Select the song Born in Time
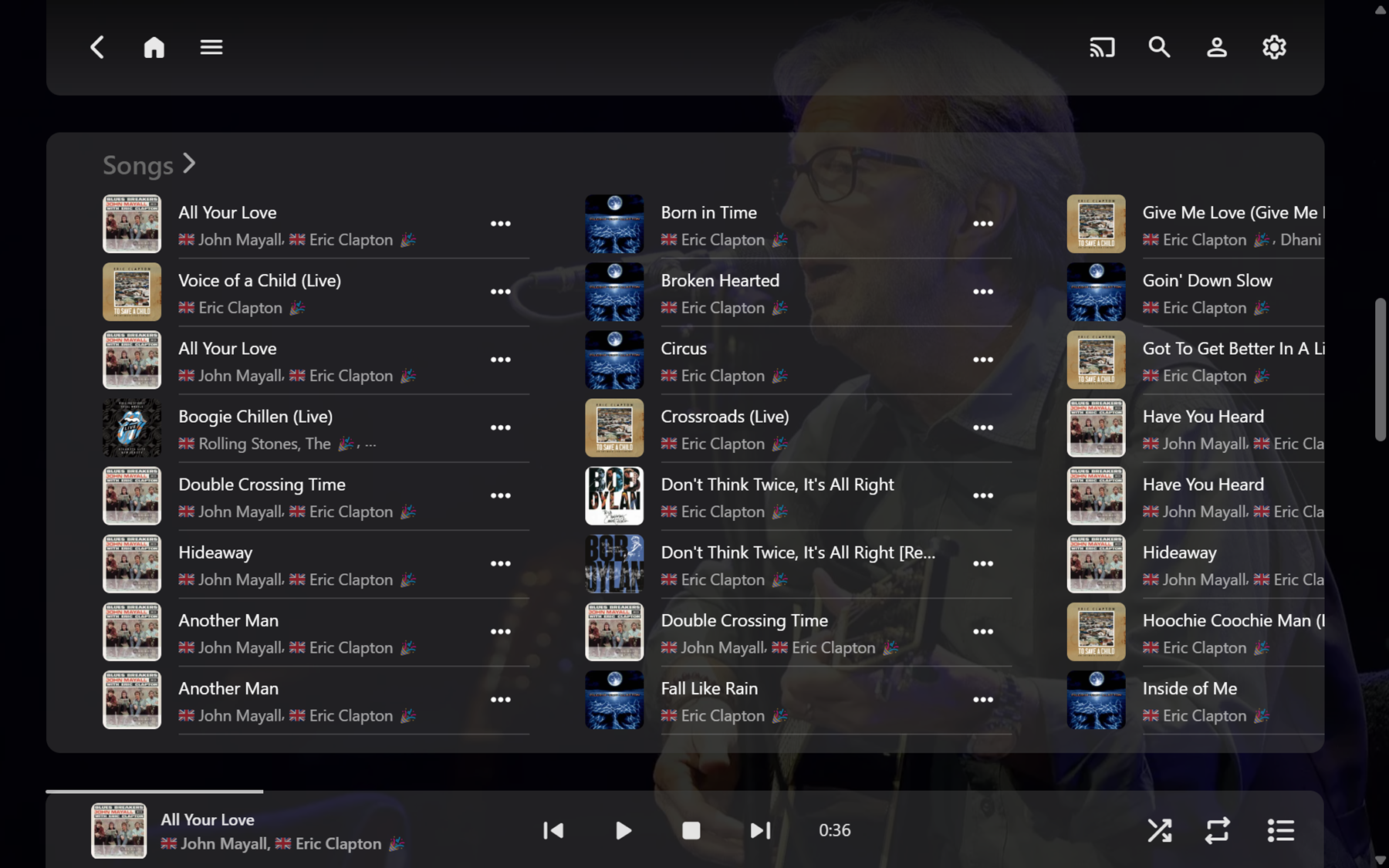Image resolution: width=1389 pixels, height=868 pixels. [x=708, y=213]
